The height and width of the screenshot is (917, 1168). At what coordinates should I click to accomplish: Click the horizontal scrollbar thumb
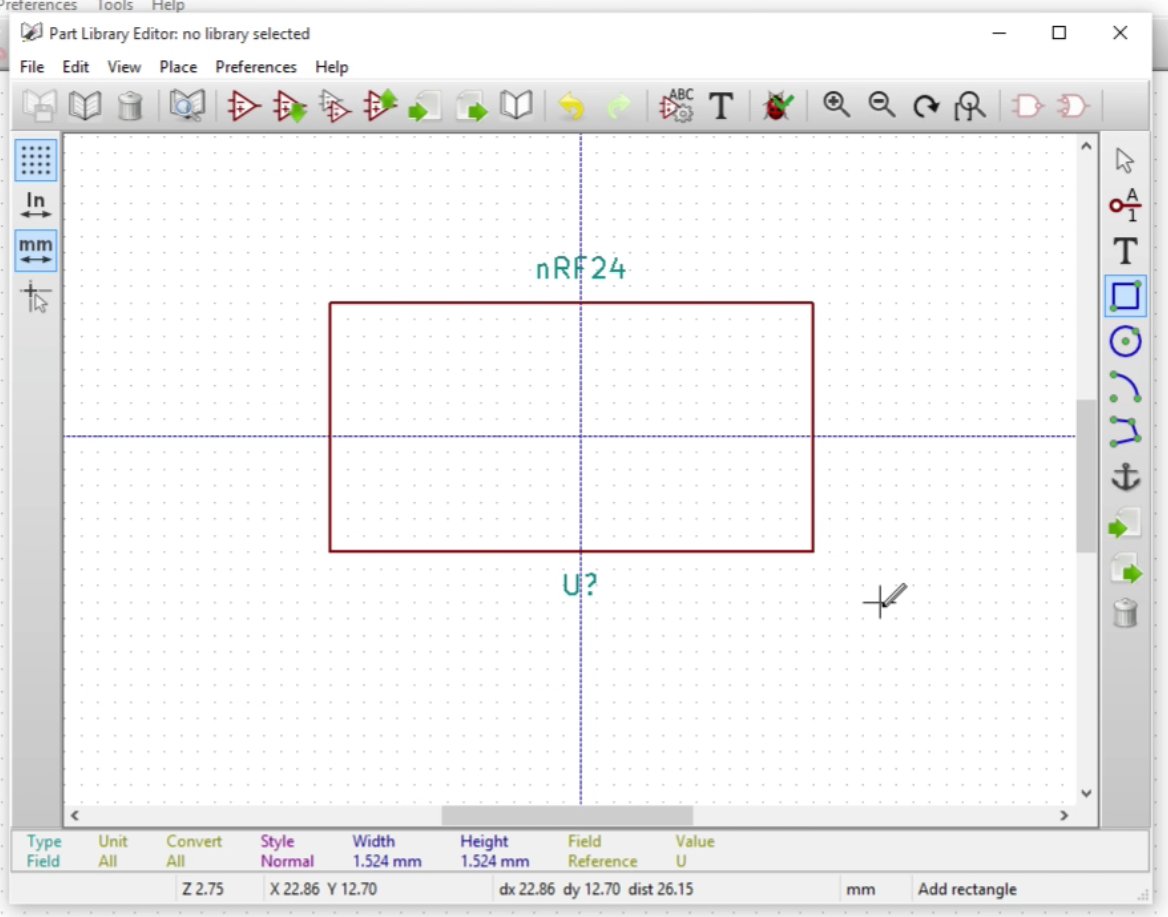tap(567, 816)
